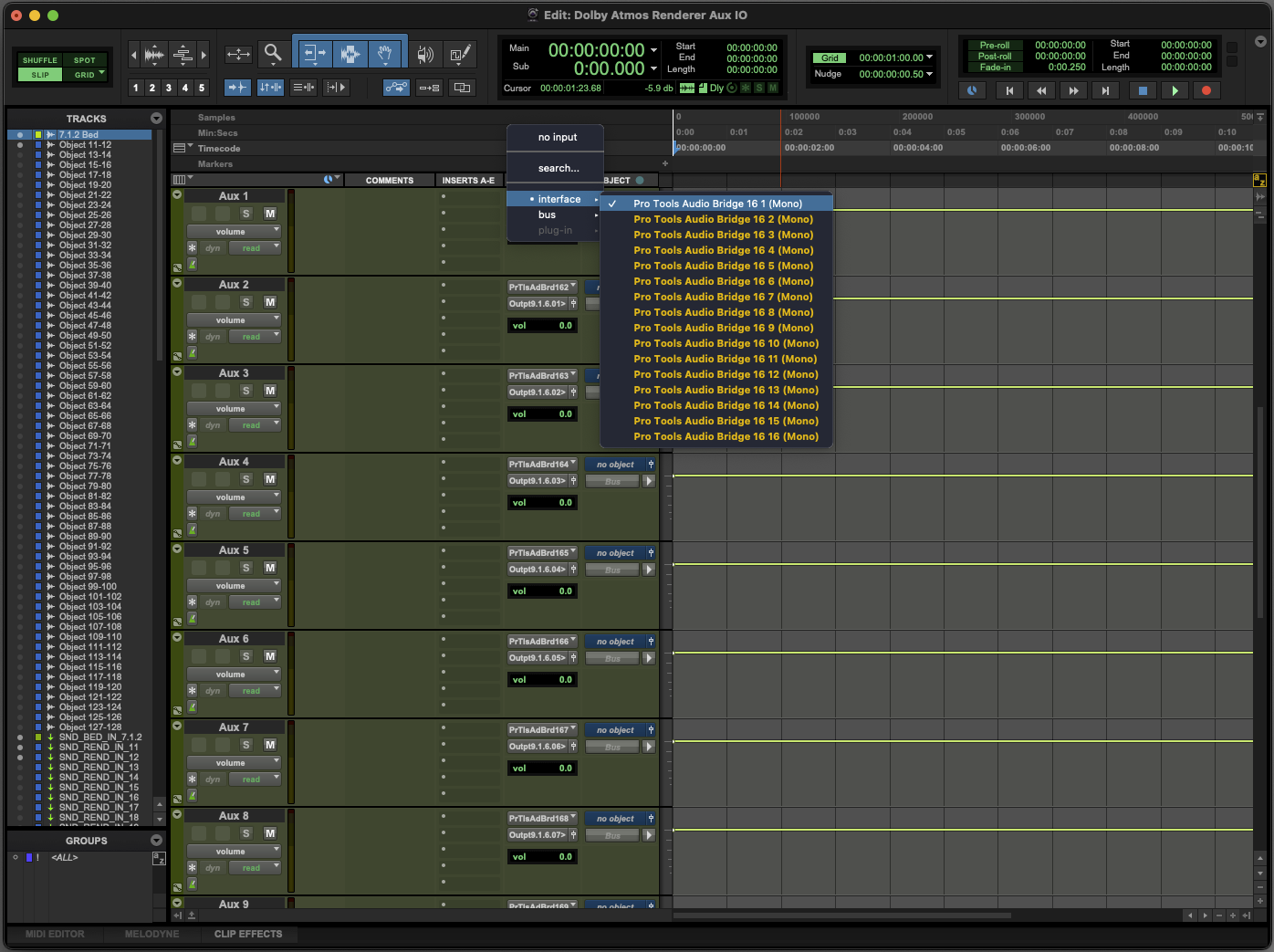Viewport: 1274px width, 952px height.
Task: Recall zoom preset 3
Action: click(169, 88)
